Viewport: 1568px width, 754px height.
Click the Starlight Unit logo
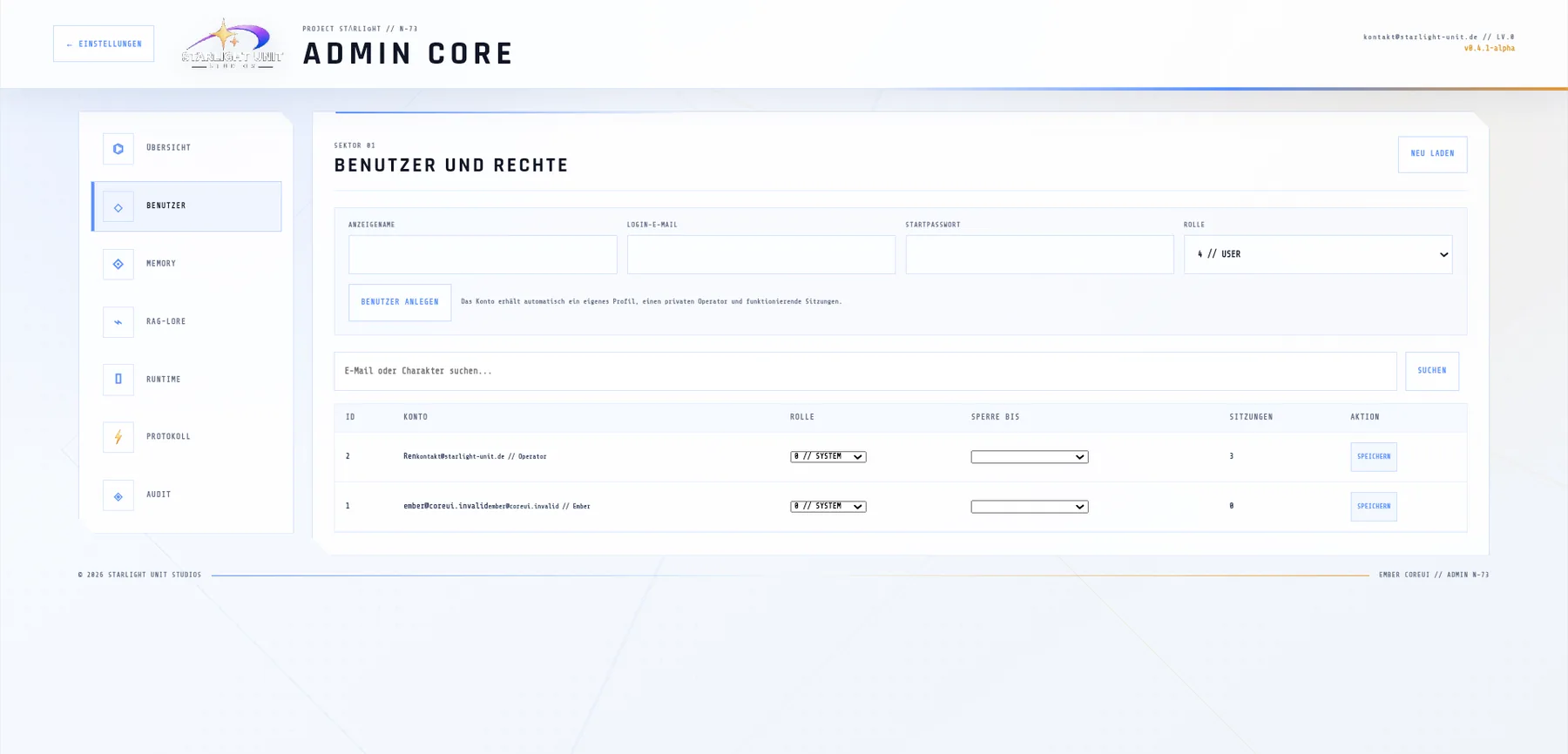(x=232, y=44)
